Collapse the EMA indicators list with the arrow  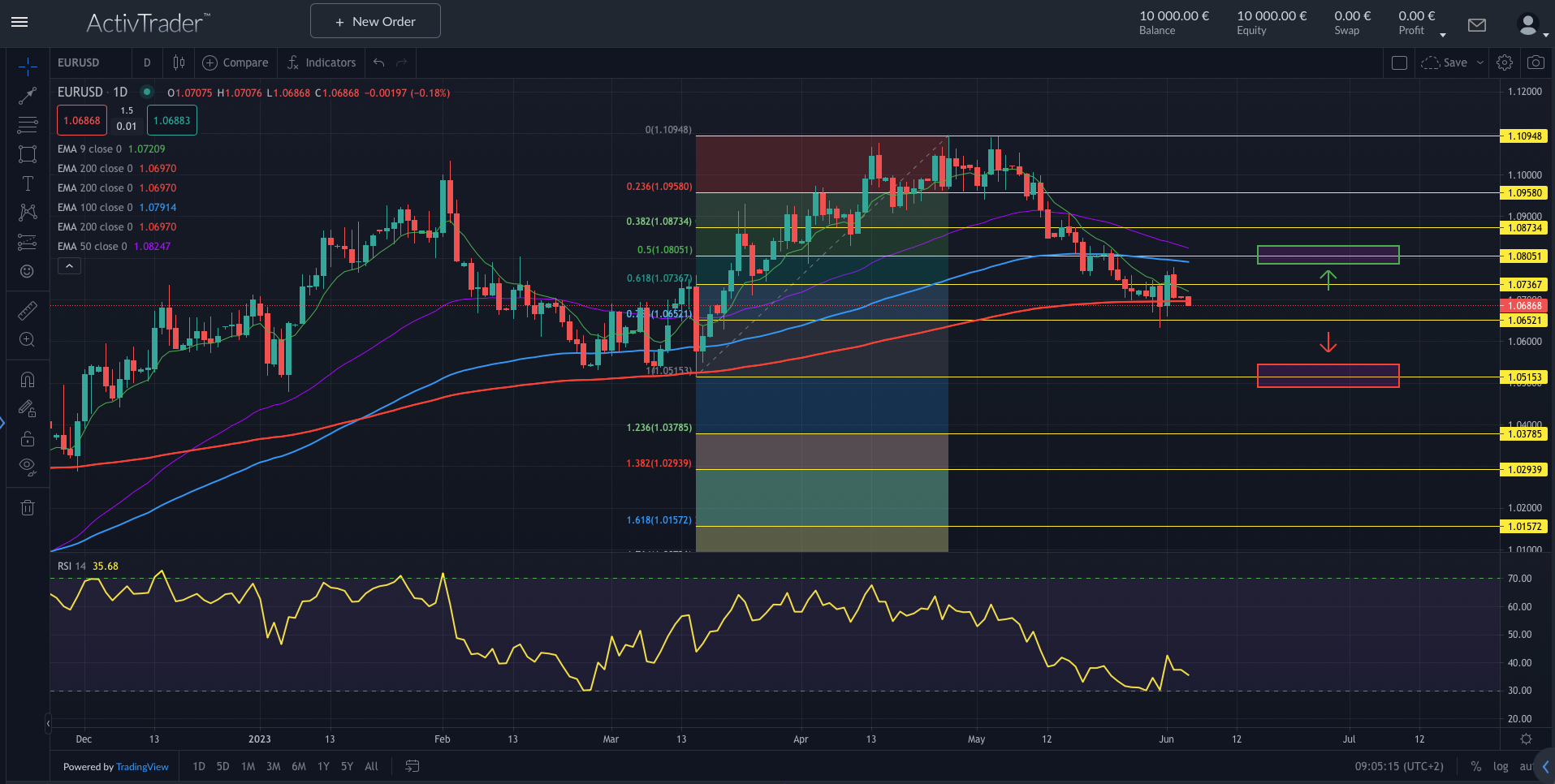[x=69, y=265]
